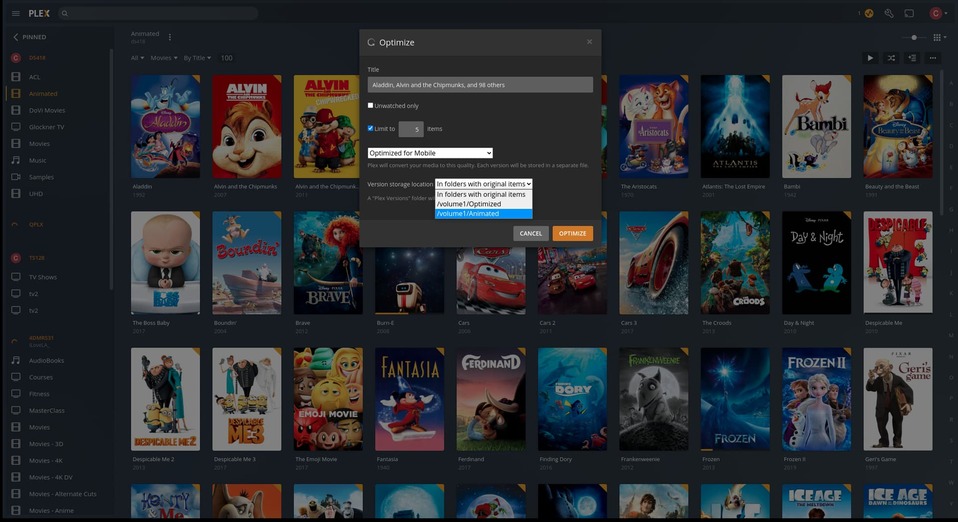Click the Finding Dory title link
This screenshot has height=522, width=958.
tap(555, 459)
